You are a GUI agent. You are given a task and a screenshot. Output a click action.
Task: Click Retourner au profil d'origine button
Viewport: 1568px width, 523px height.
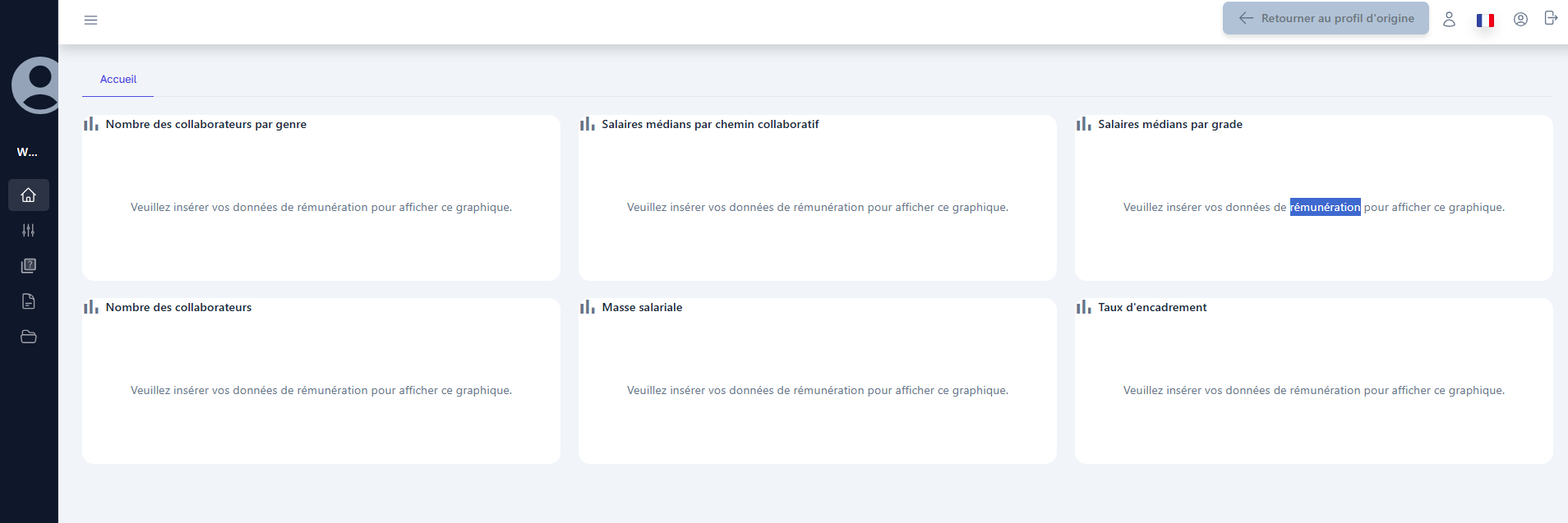click(1325, 18)
